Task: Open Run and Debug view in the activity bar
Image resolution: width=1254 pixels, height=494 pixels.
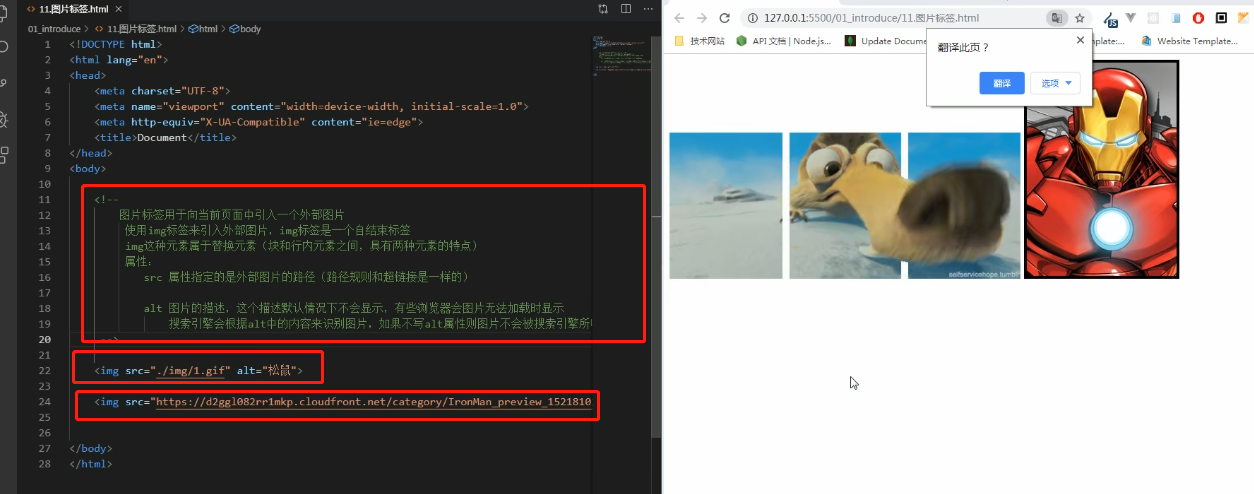Action: click(x=3, y=120)
